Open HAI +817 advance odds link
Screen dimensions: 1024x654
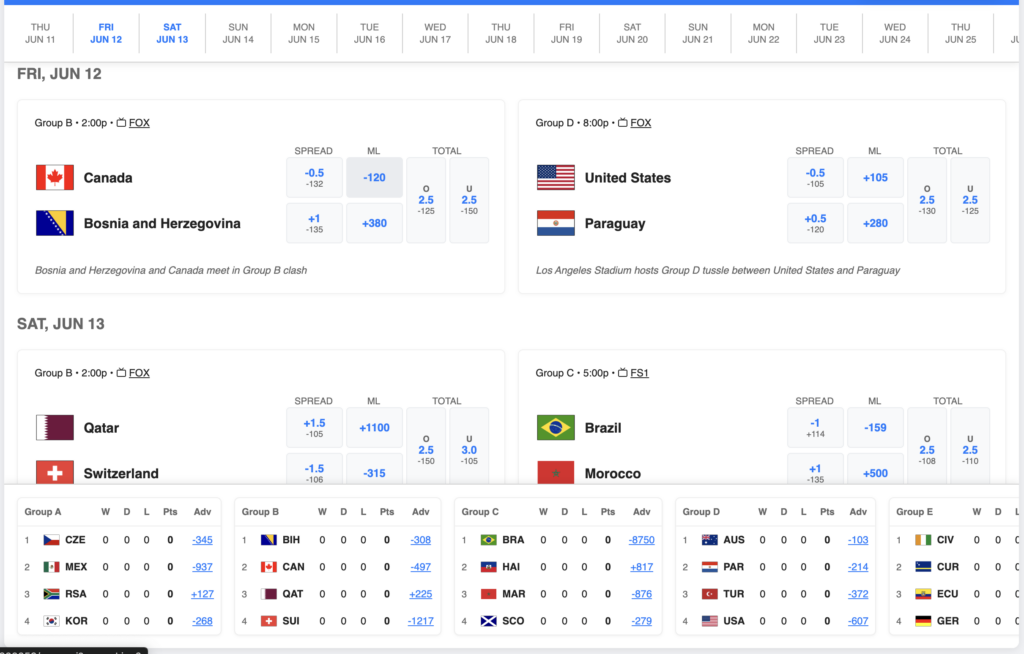click(x=641, y=568)
